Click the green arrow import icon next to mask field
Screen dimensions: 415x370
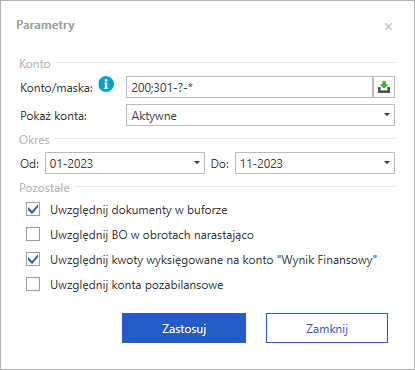click(x=384, y=87)
